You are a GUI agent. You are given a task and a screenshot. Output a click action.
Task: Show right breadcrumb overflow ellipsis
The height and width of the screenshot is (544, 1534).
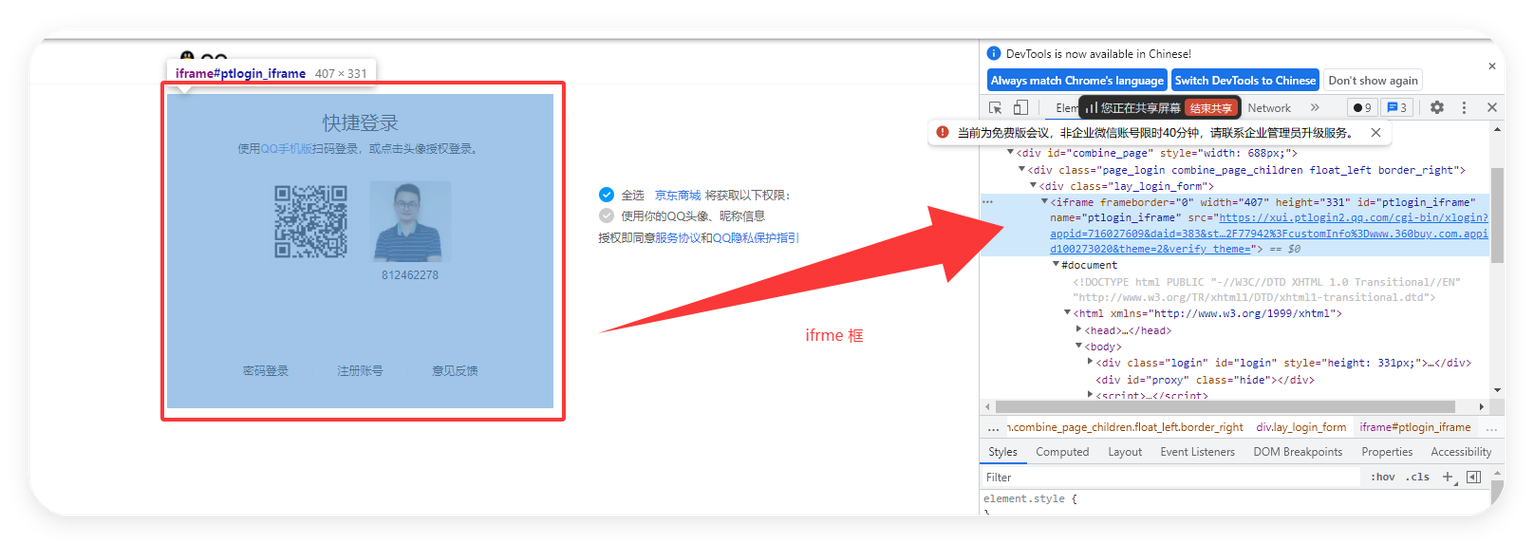coord(1490,427)
